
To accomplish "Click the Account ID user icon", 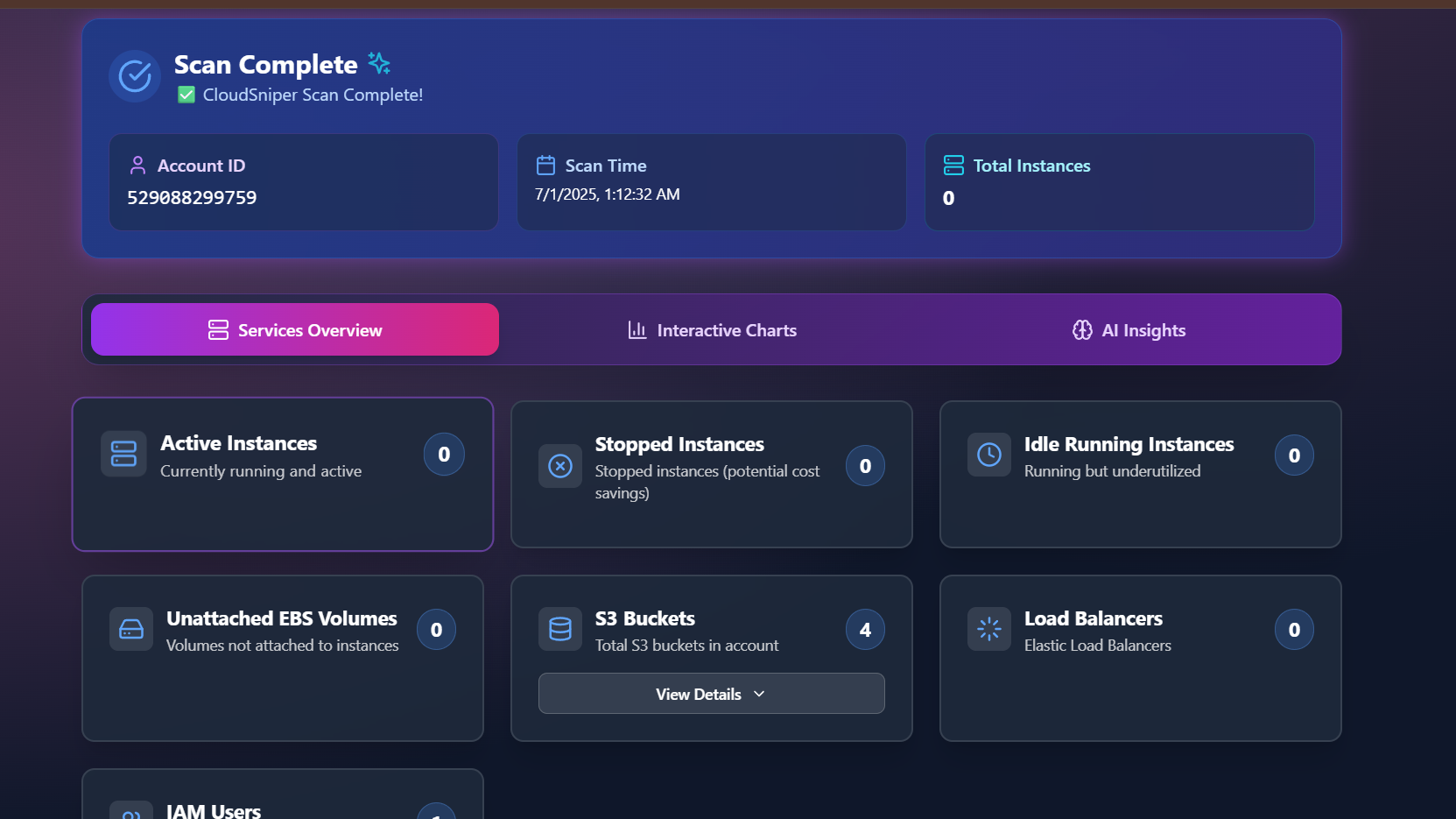I will click(137, 164).
